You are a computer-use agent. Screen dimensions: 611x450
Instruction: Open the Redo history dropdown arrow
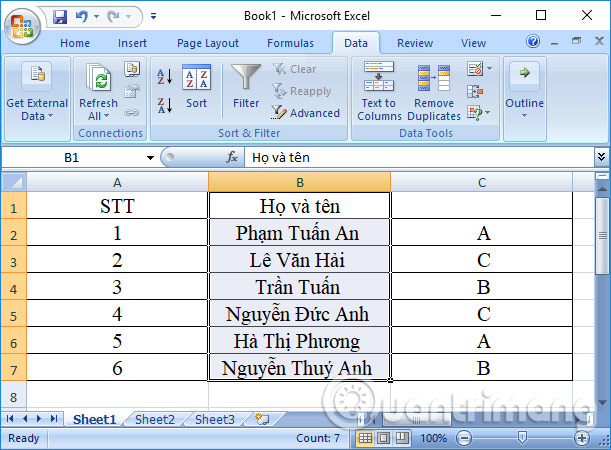pyautogui.click(x=128, y=16)
